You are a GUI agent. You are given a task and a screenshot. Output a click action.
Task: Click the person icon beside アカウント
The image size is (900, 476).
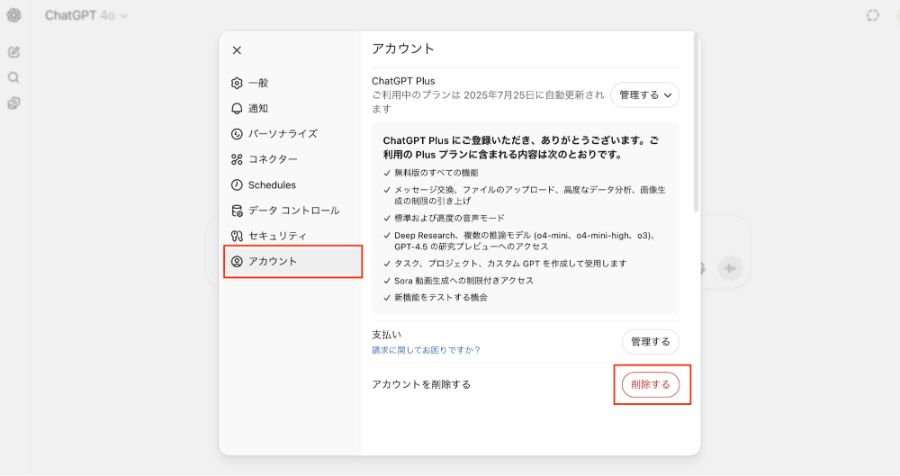coord(236,261)
